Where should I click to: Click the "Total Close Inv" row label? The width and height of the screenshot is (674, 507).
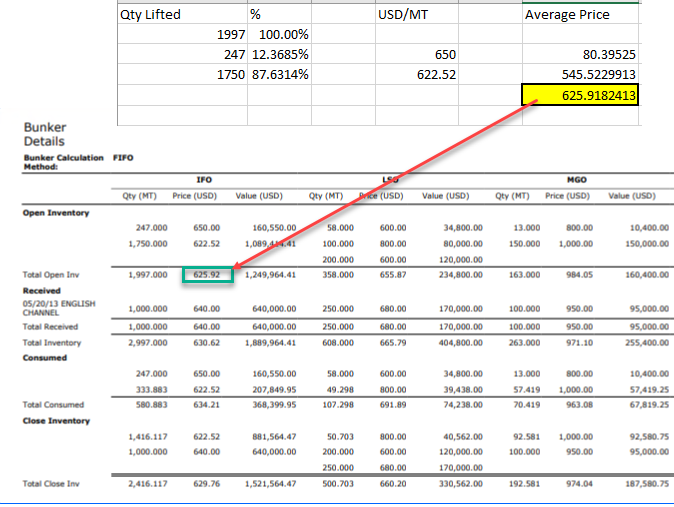point(50,484)
